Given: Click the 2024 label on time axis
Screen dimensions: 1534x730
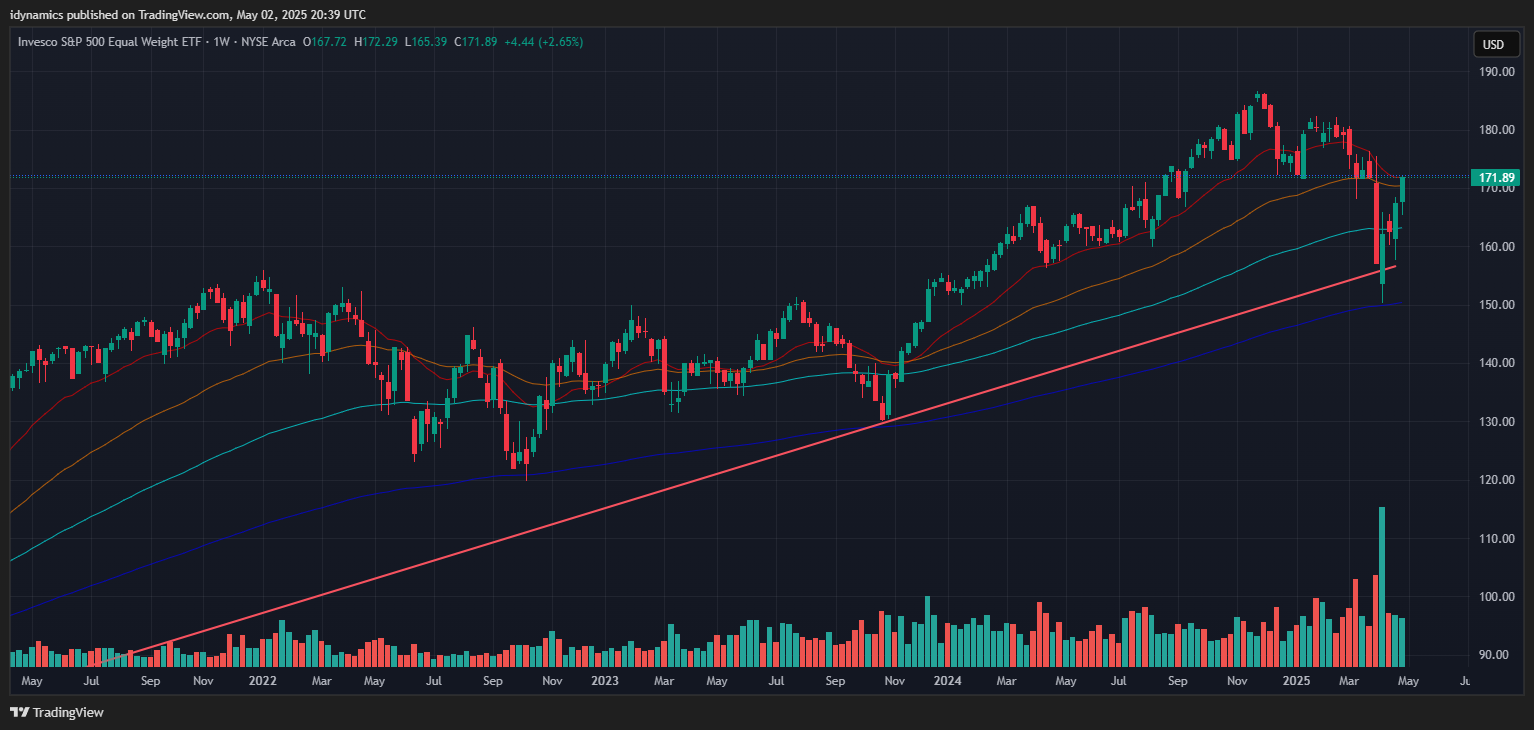Looking at the screenshot, I should pos(947,681).
